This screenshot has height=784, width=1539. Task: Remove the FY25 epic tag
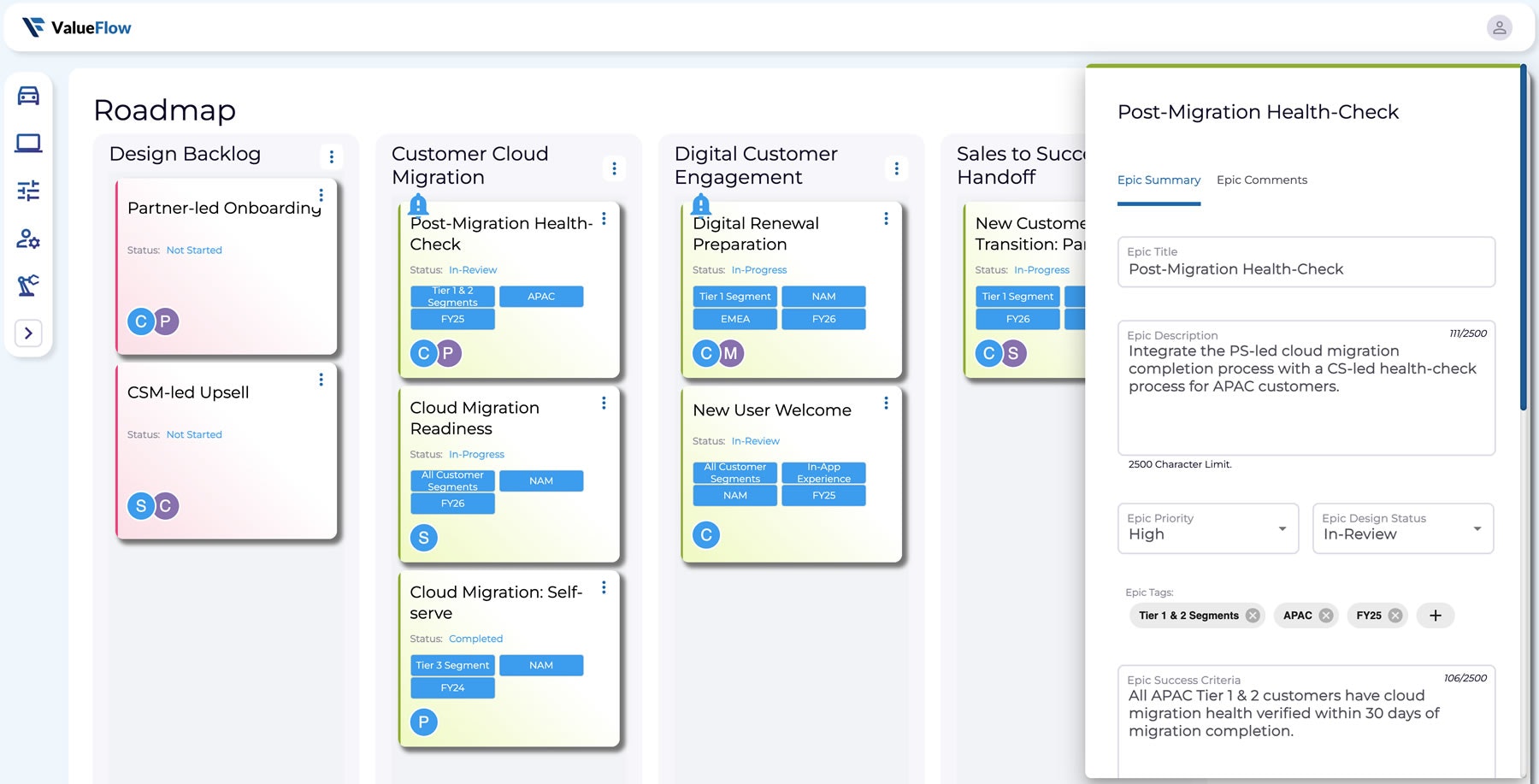1395,616
